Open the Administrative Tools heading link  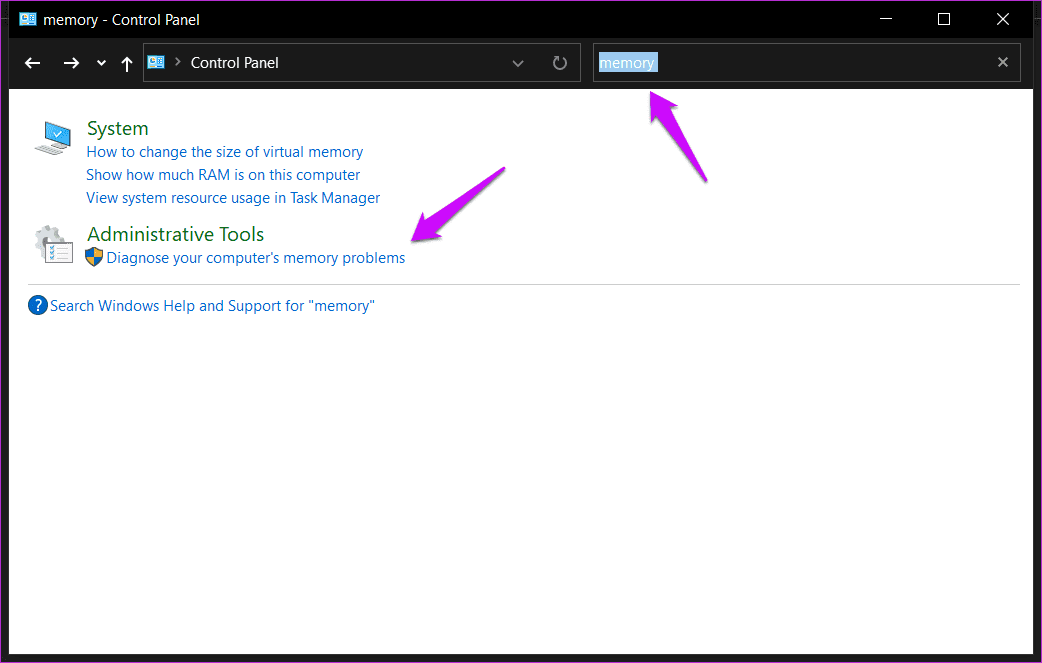[x=175, y=235]
